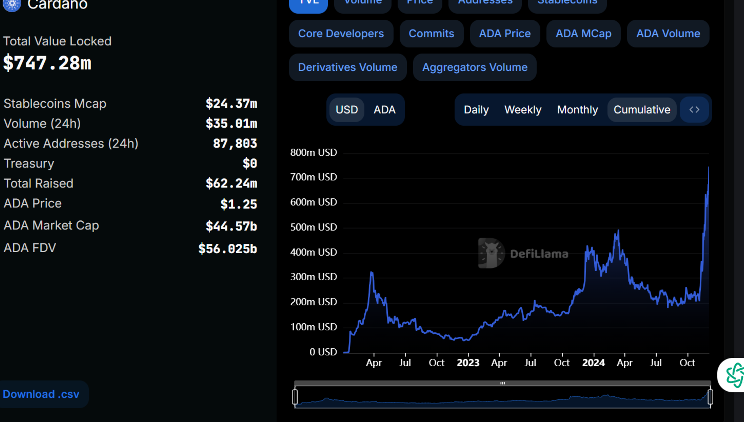The height and width of the screenshot is (422, 744).
Task: Select the Monthly interval
Action: coord(577,110)
